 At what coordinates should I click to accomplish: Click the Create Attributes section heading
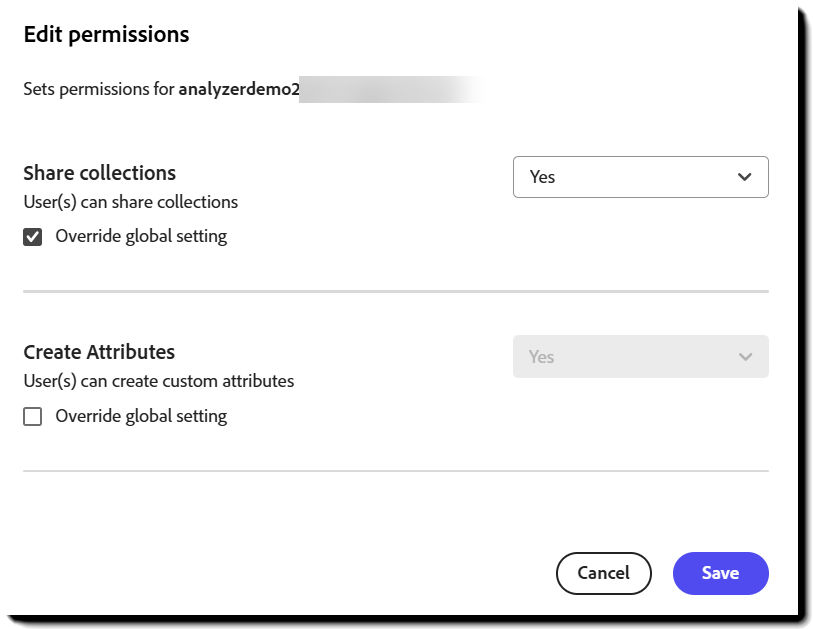pyautogui.click(x=98, y=352)
